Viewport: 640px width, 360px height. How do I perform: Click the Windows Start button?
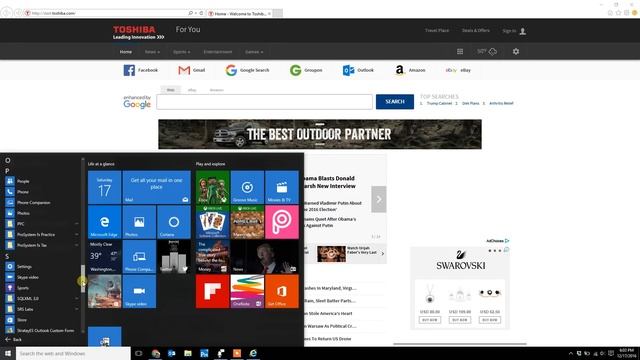[x=8, y=353]
